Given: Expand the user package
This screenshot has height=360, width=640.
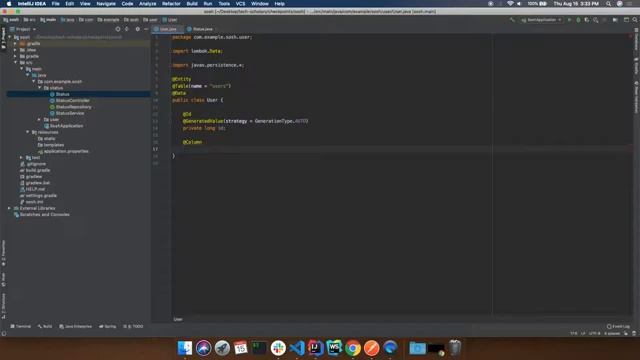Looking at the screenshot, I should point(40,120).
